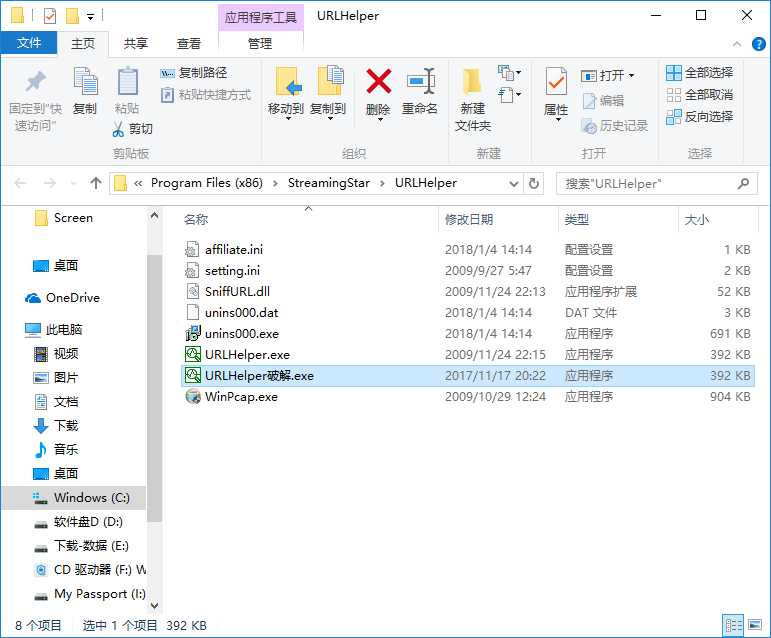Open Music (音乐) folder
The image size is (771, 638).
(x=56, y=449)
